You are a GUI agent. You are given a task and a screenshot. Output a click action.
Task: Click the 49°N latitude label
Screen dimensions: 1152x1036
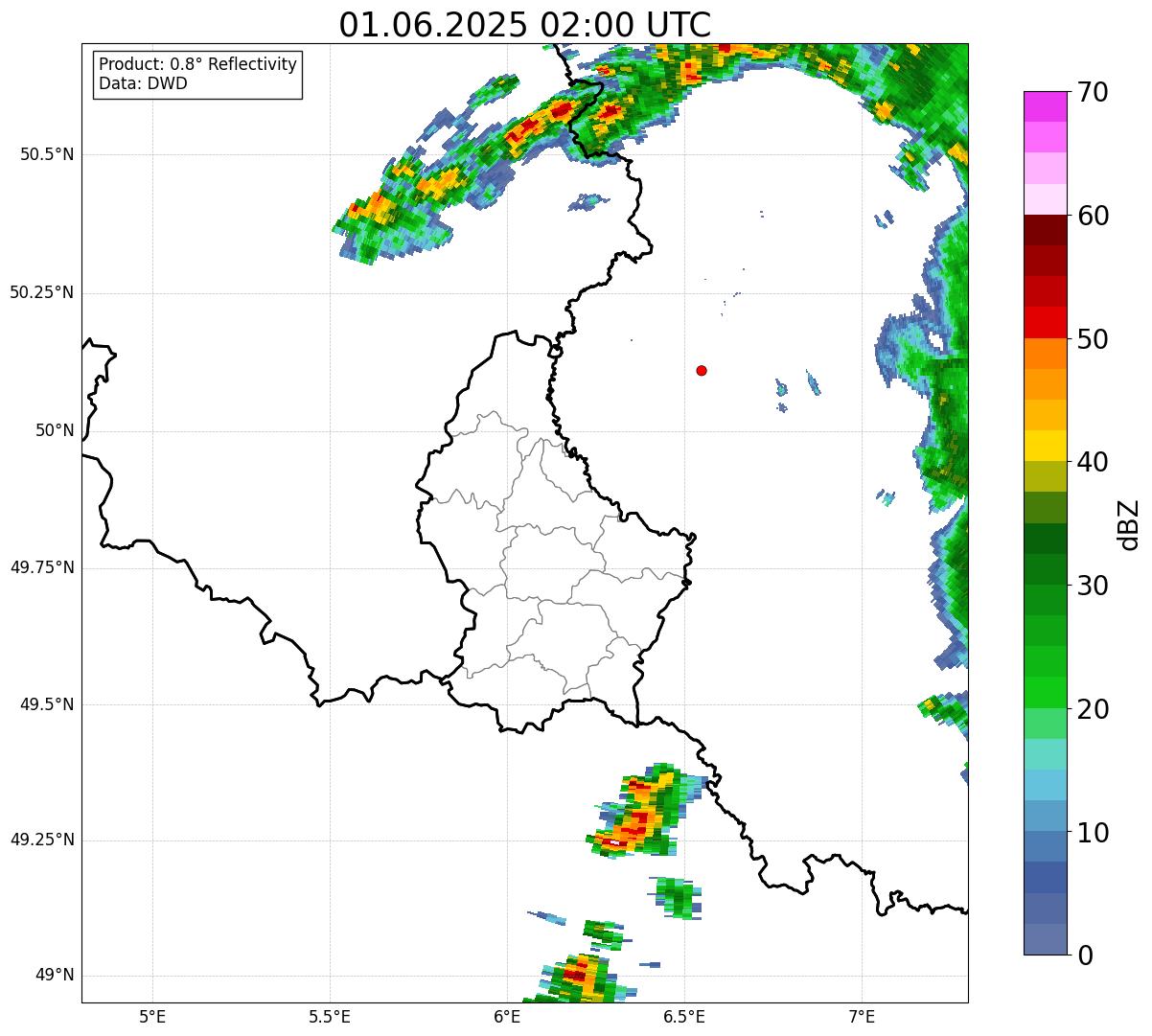click(x=55, y=976)
